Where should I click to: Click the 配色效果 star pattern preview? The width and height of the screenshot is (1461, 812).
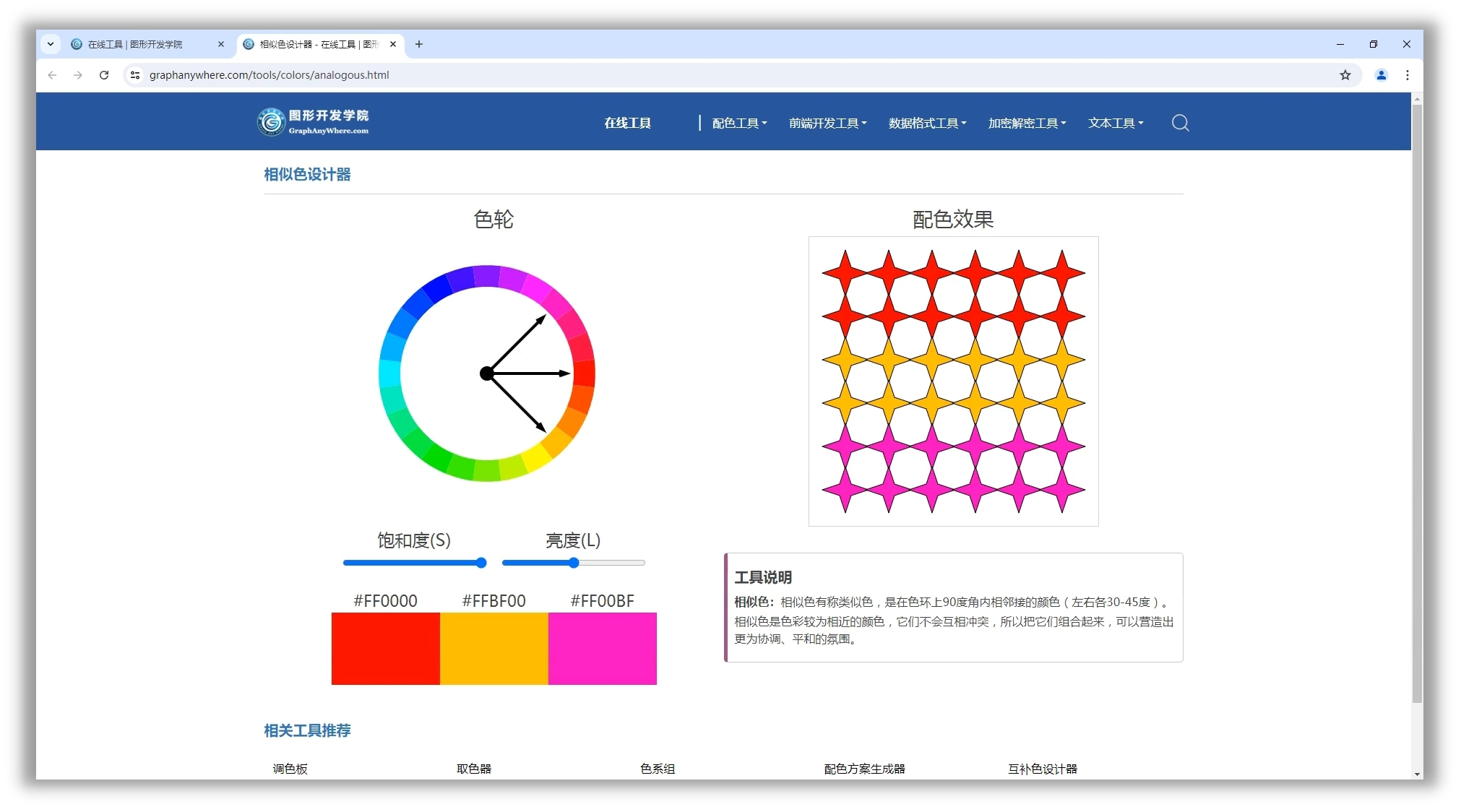(953, 381)
